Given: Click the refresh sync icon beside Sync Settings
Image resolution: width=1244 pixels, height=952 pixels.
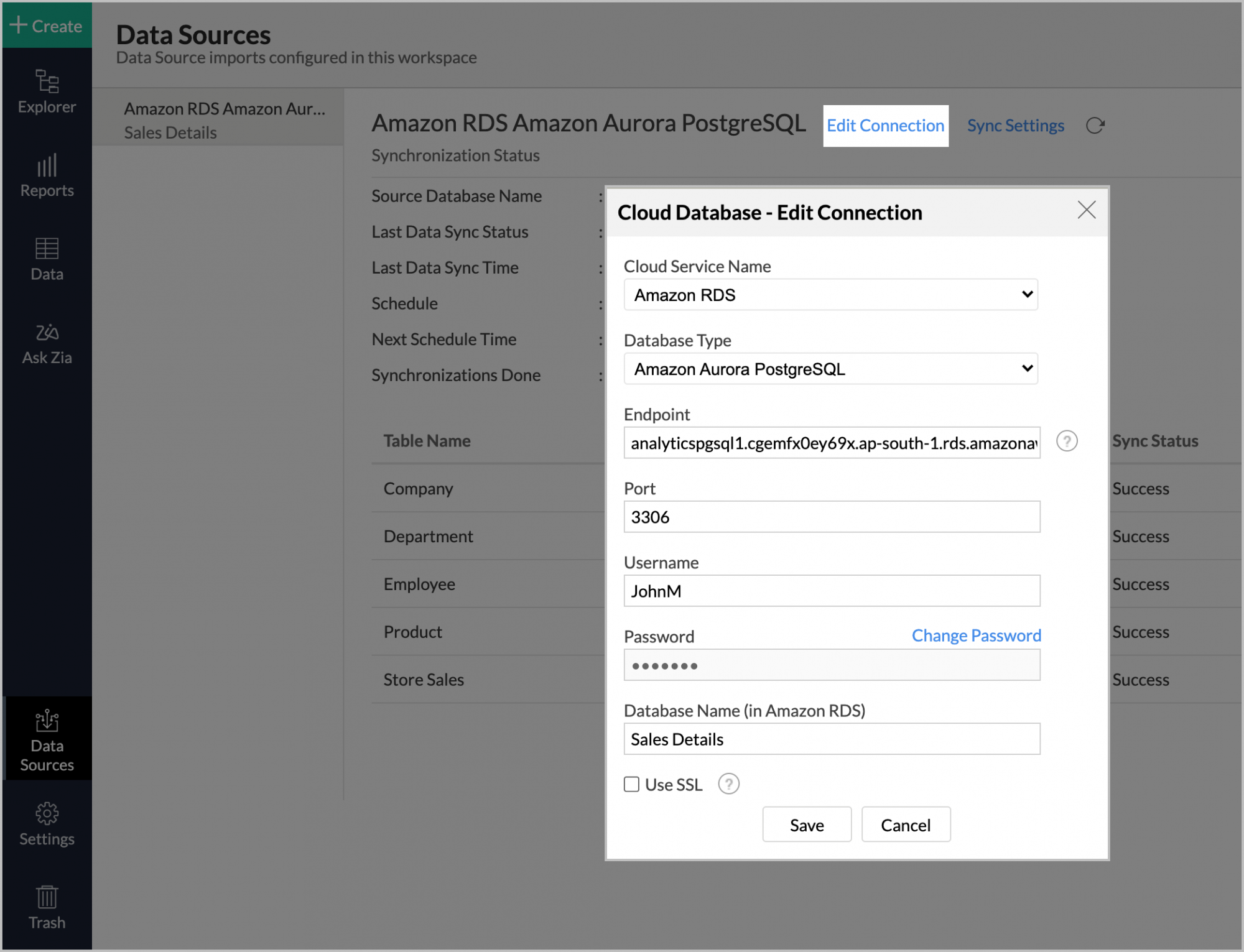Looking at the screenshot, I should point(1095,126).
